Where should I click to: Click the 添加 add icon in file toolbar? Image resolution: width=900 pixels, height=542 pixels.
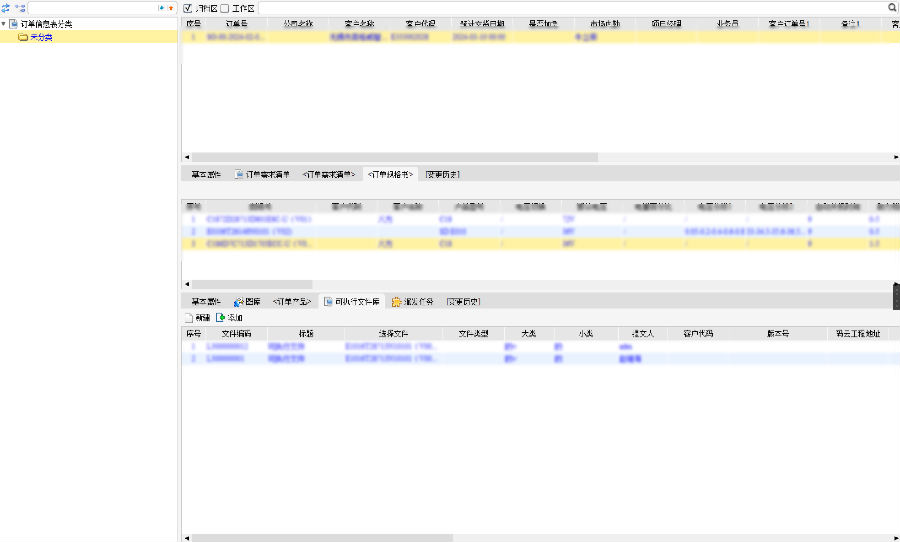pos(220,317)
